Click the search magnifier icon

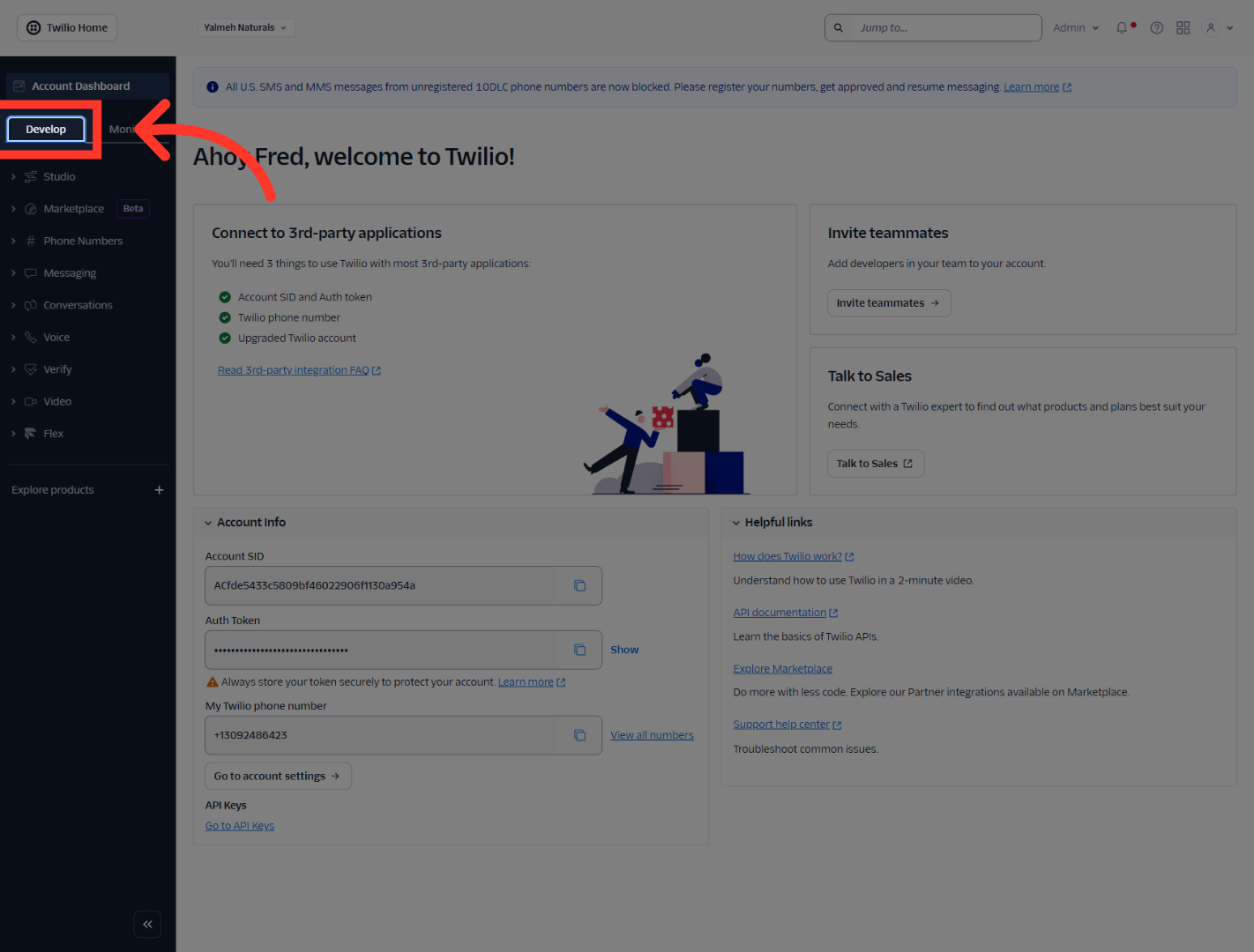pyautogui.click(x=839, y=27)
